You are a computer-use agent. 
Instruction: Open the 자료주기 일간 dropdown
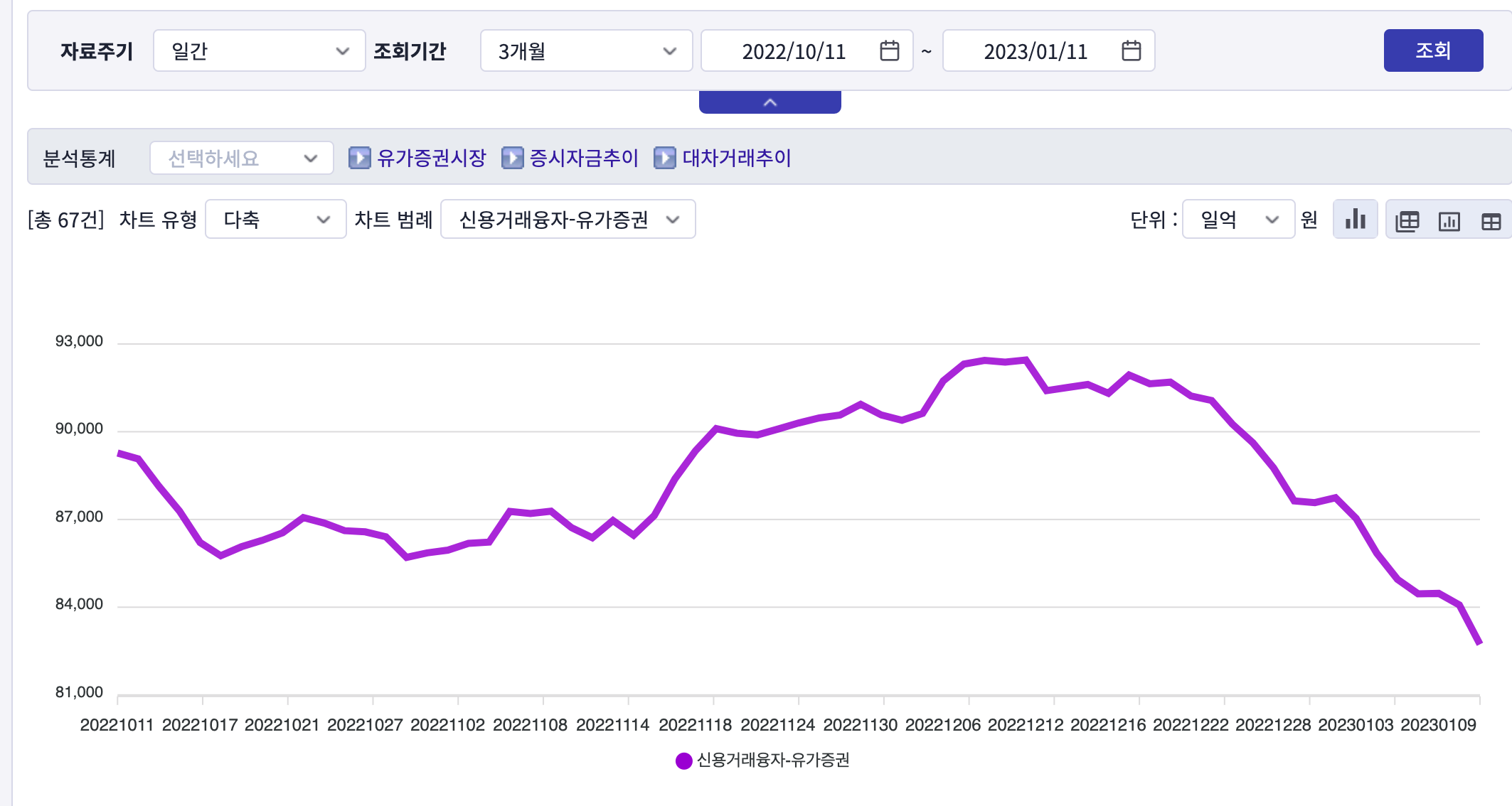[259, 51]
